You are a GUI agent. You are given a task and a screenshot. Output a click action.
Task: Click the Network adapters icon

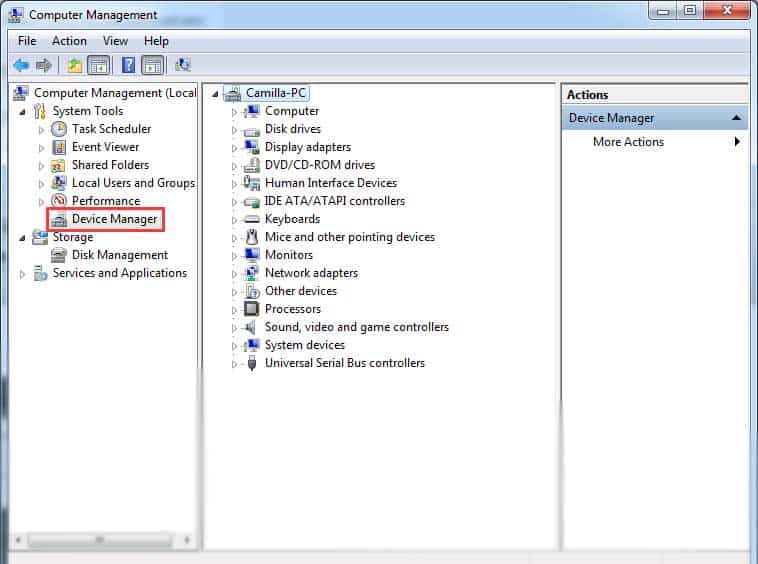tap(252, 273)
